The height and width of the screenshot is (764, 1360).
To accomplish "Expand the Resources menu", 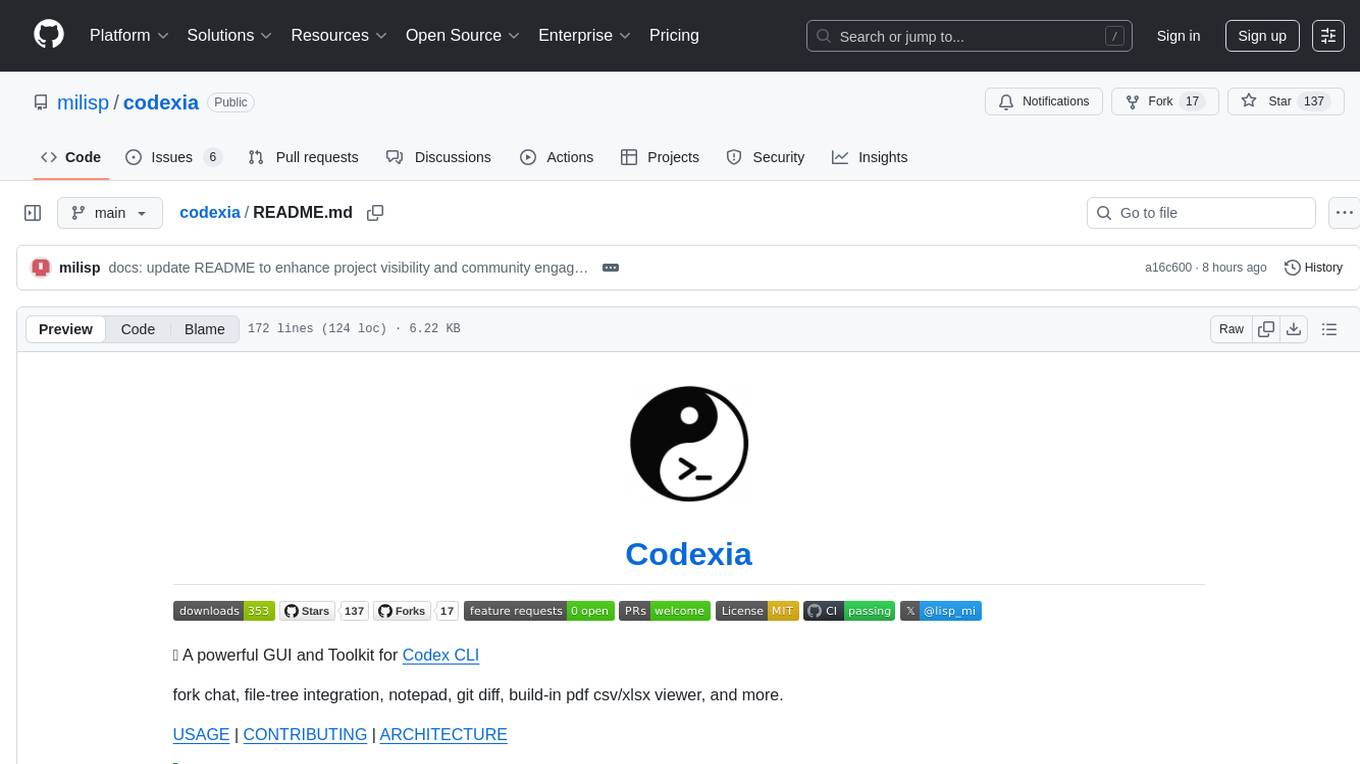I will pyautogui.click(x=338, y=35).
